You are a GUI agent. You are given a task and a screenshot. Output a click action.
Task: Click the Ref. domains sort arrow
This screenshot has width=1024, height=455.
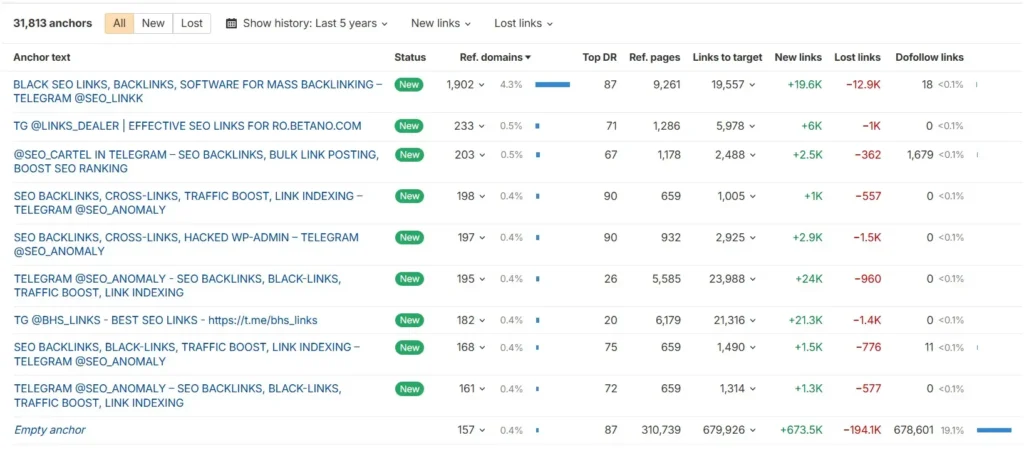[528, 58]
